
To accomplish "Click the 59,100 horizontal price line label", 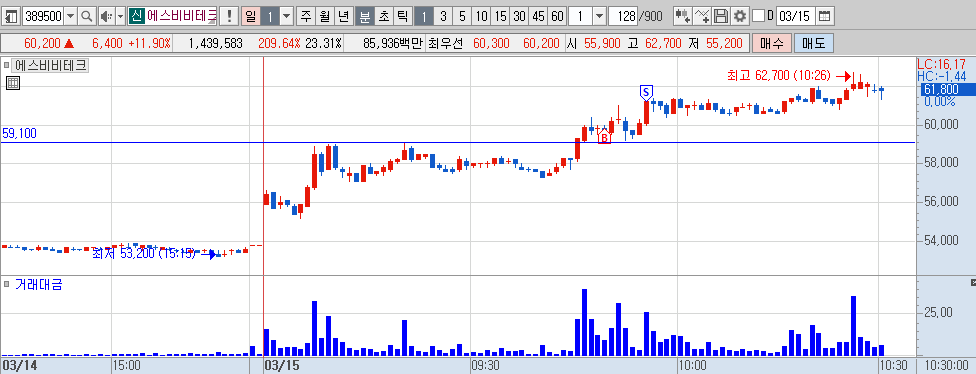I will click(19, 134).
